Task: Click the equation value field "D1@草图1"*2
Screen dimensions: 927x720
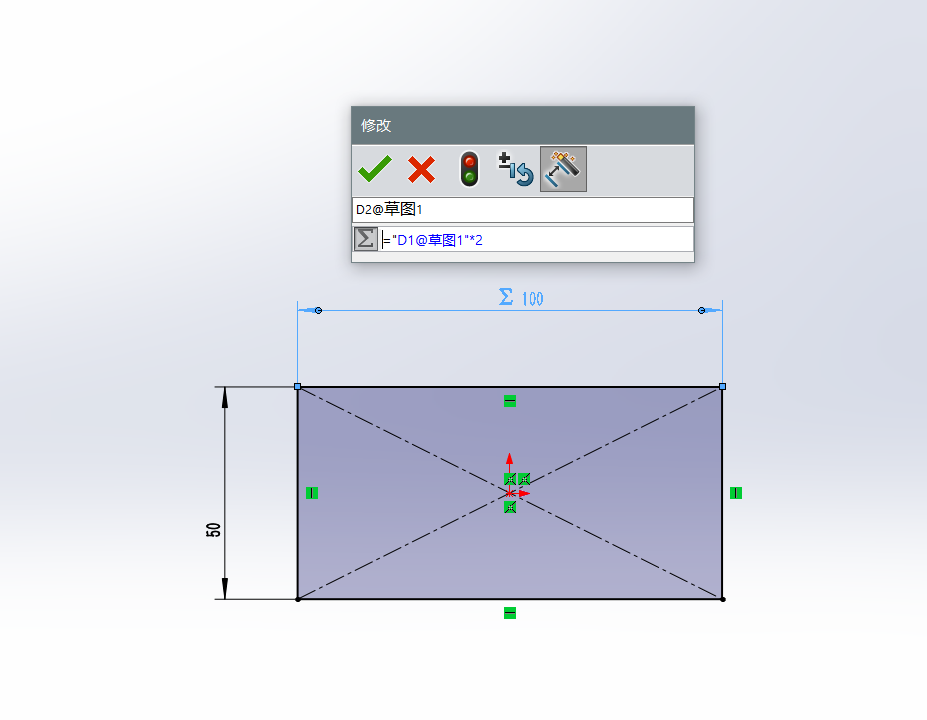Action: pos(536,239)
